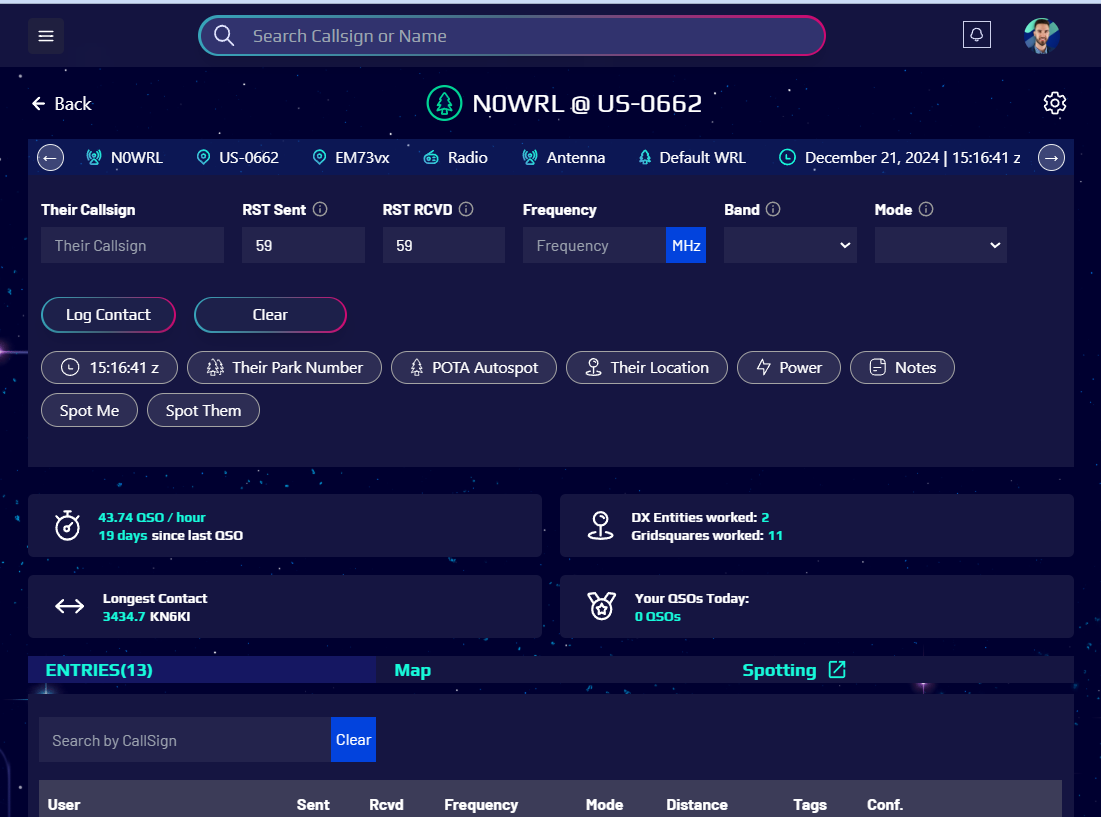
Task: Click Spot Me button
Action: tap(89, 411)
